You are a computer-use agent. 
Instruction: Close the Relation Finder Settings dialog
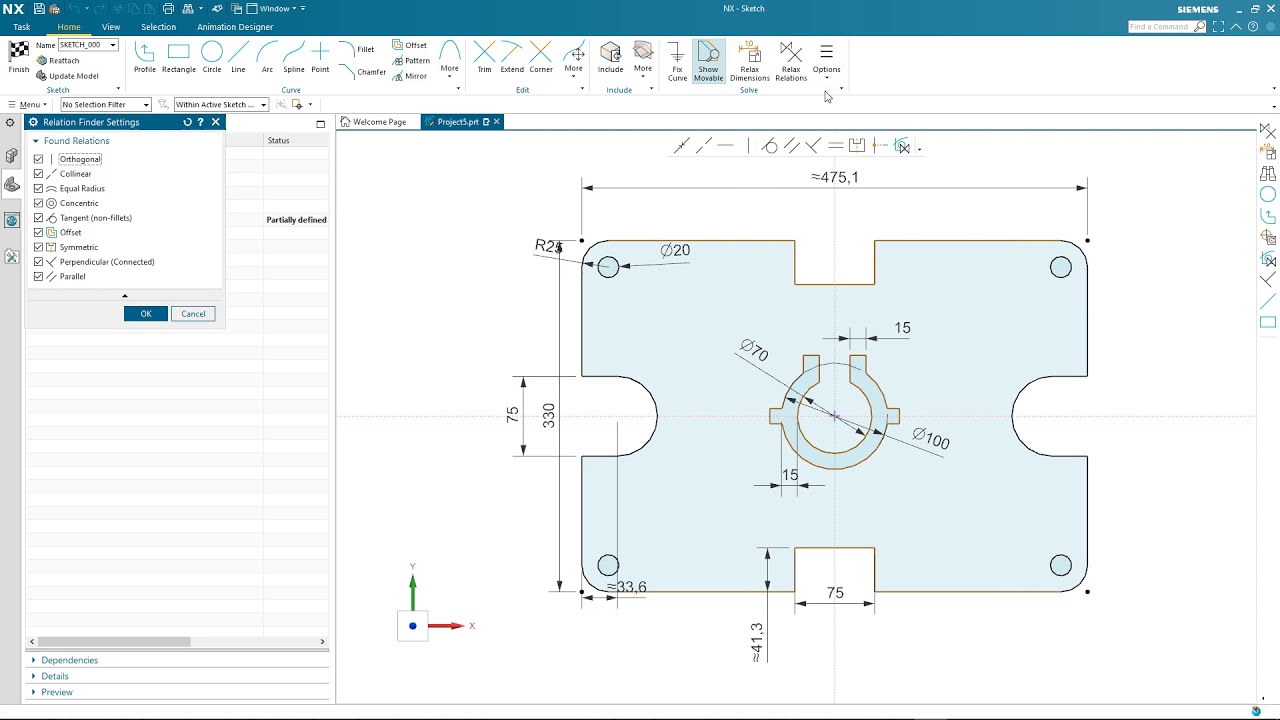pyautogui.click(x=215, y=122)
